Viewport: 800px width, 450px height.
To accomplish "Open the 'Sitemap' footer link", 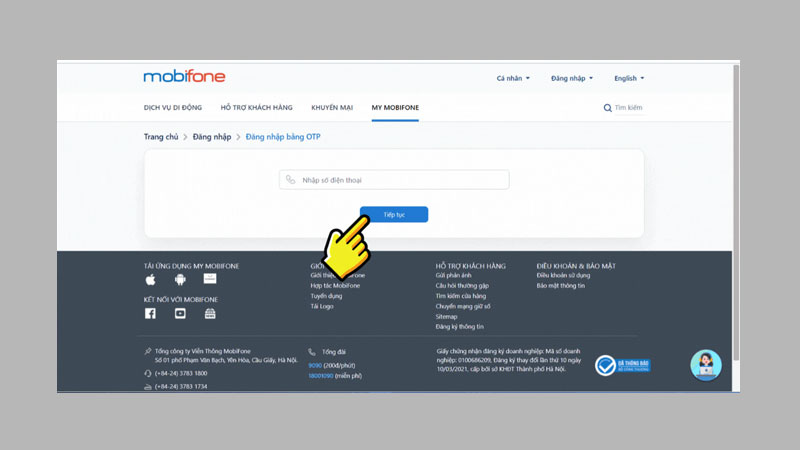I will tap(446, 316).
